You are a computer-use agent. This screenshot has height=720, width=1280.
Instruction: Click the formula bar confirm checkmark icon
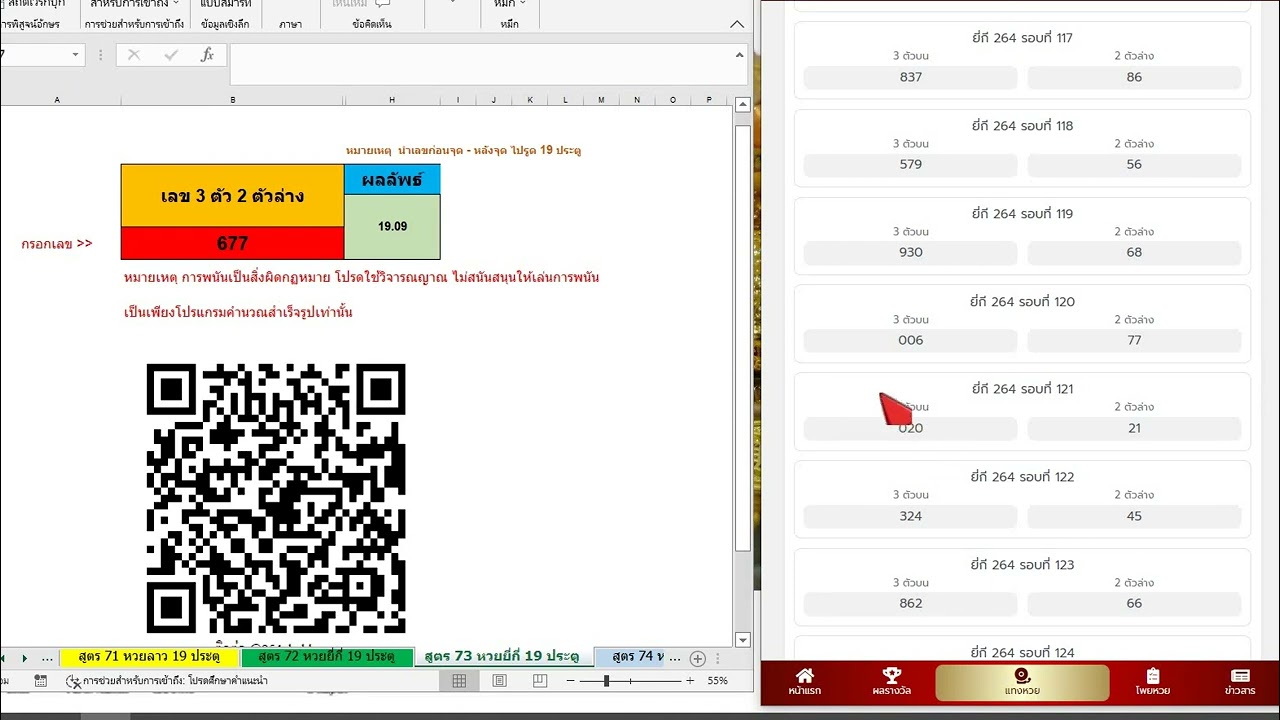point(170,55)
